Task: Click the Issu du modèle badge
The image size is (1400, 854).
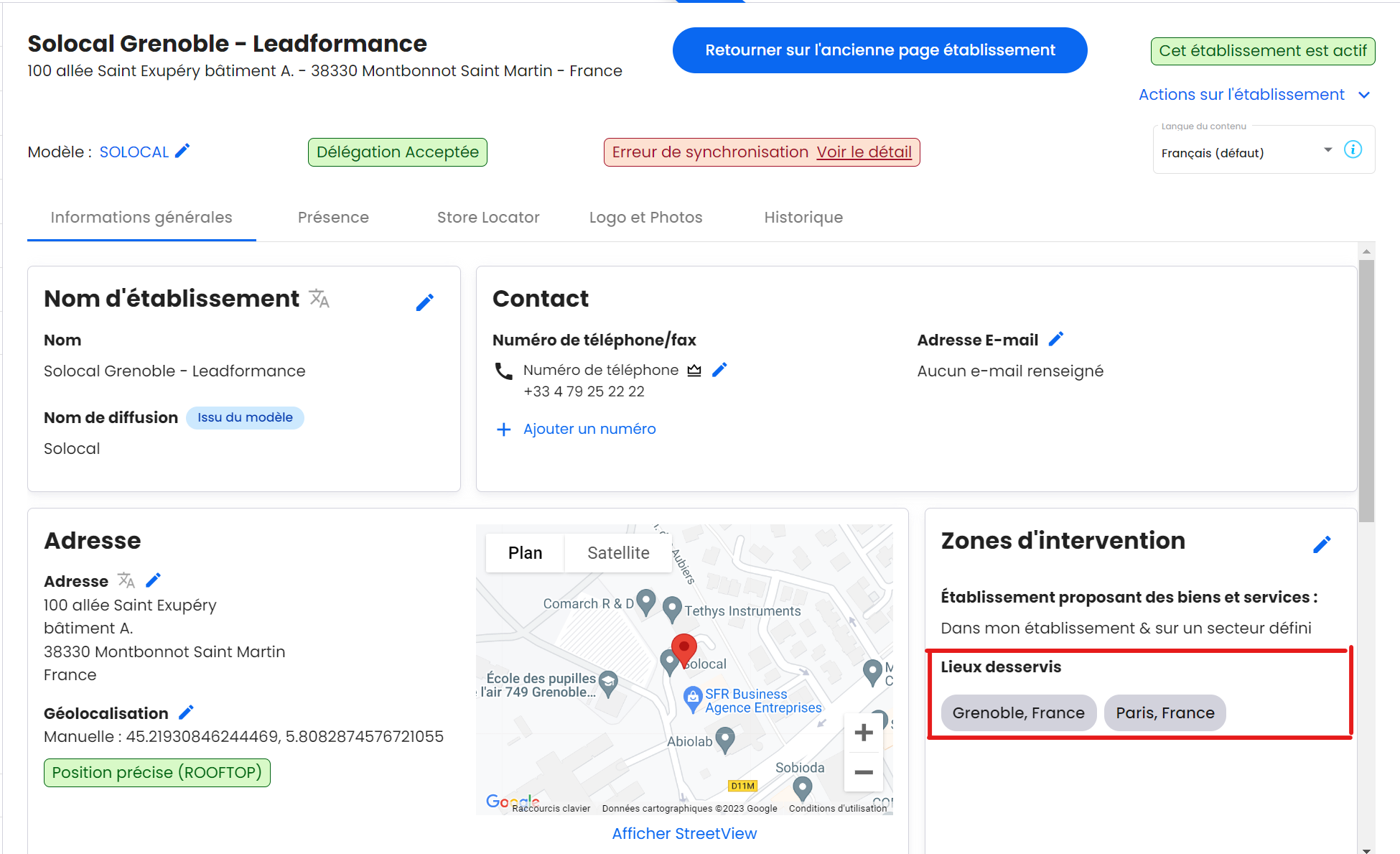Action: (x=245, y=418)
